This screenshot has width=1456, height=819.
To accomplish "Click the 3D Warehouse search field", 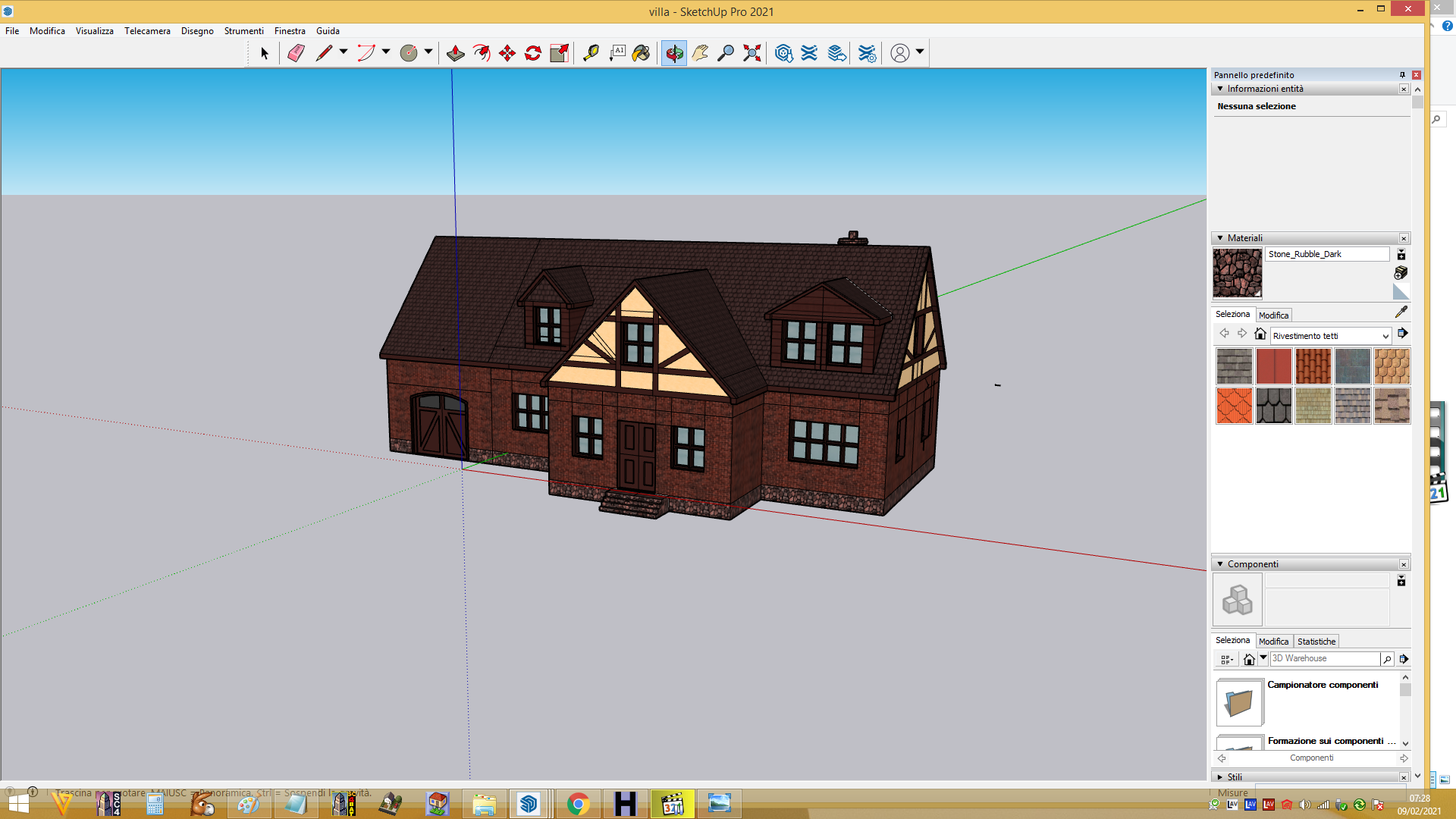I will point(1326,659).
